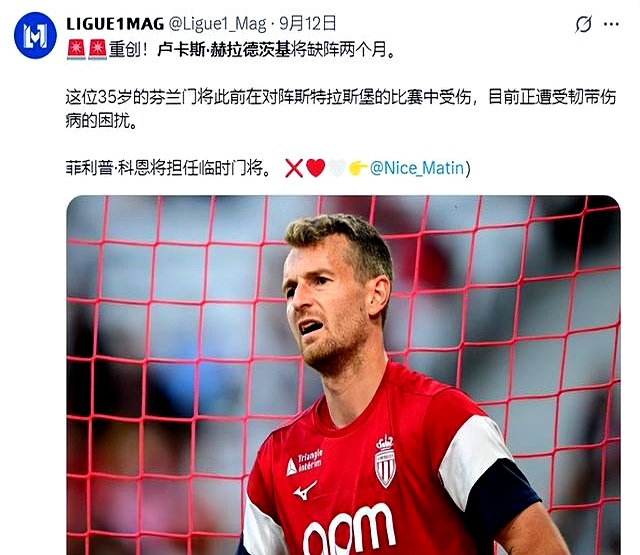Click the AS Monaco crest on jersey
The height and width of the screenshot is (555, 640).
[385, 461]
